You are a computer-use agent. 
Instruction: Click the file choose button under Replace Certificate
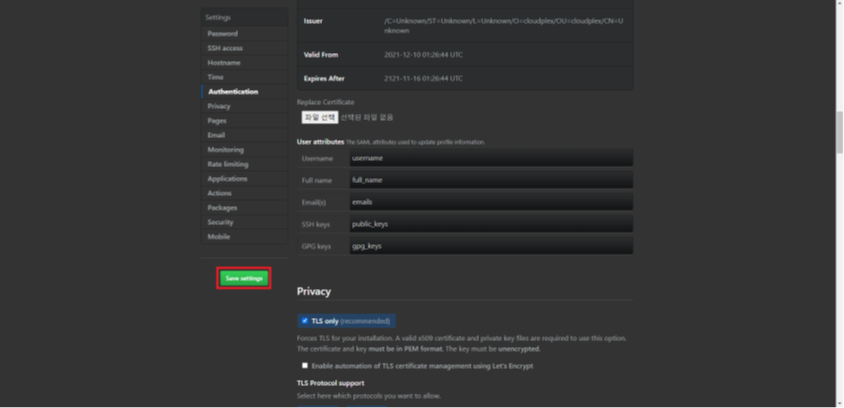click(321, 117)
